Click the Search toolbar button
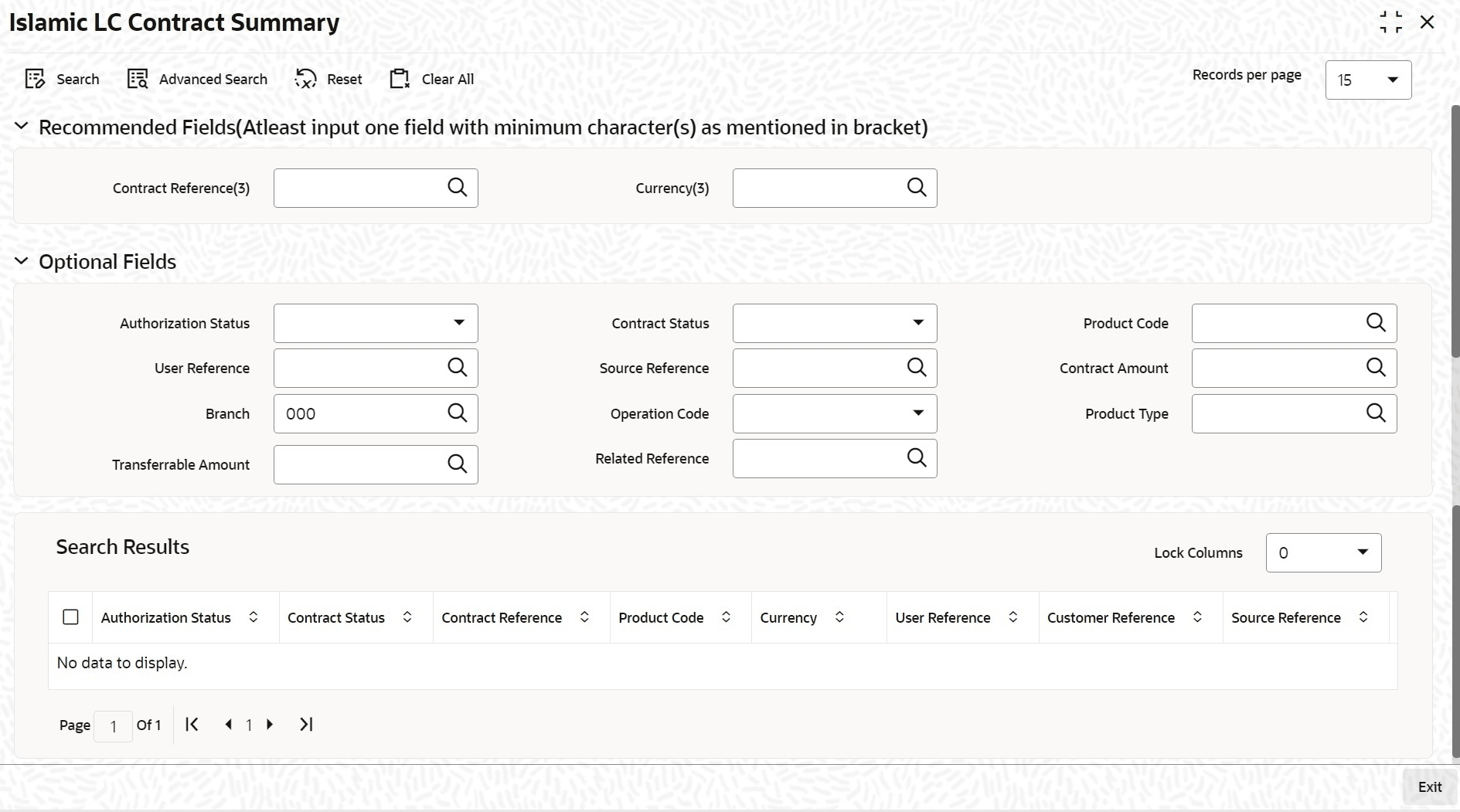The width and height of the screenshot is (1460, 812). (63, 79)
